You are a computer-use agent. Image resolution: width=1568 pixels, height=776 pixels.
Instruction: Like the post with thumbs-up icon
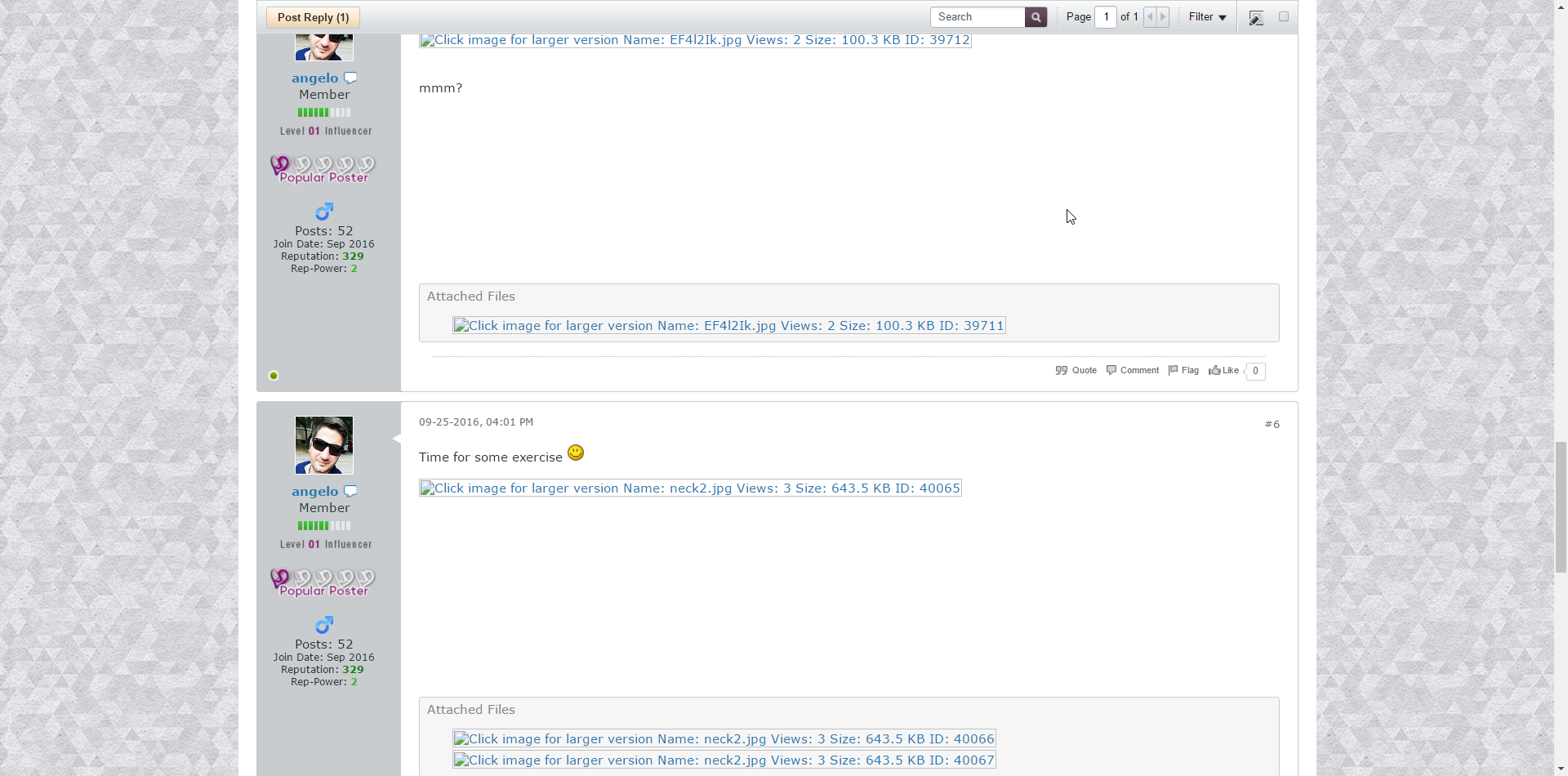pos(1215,371)
